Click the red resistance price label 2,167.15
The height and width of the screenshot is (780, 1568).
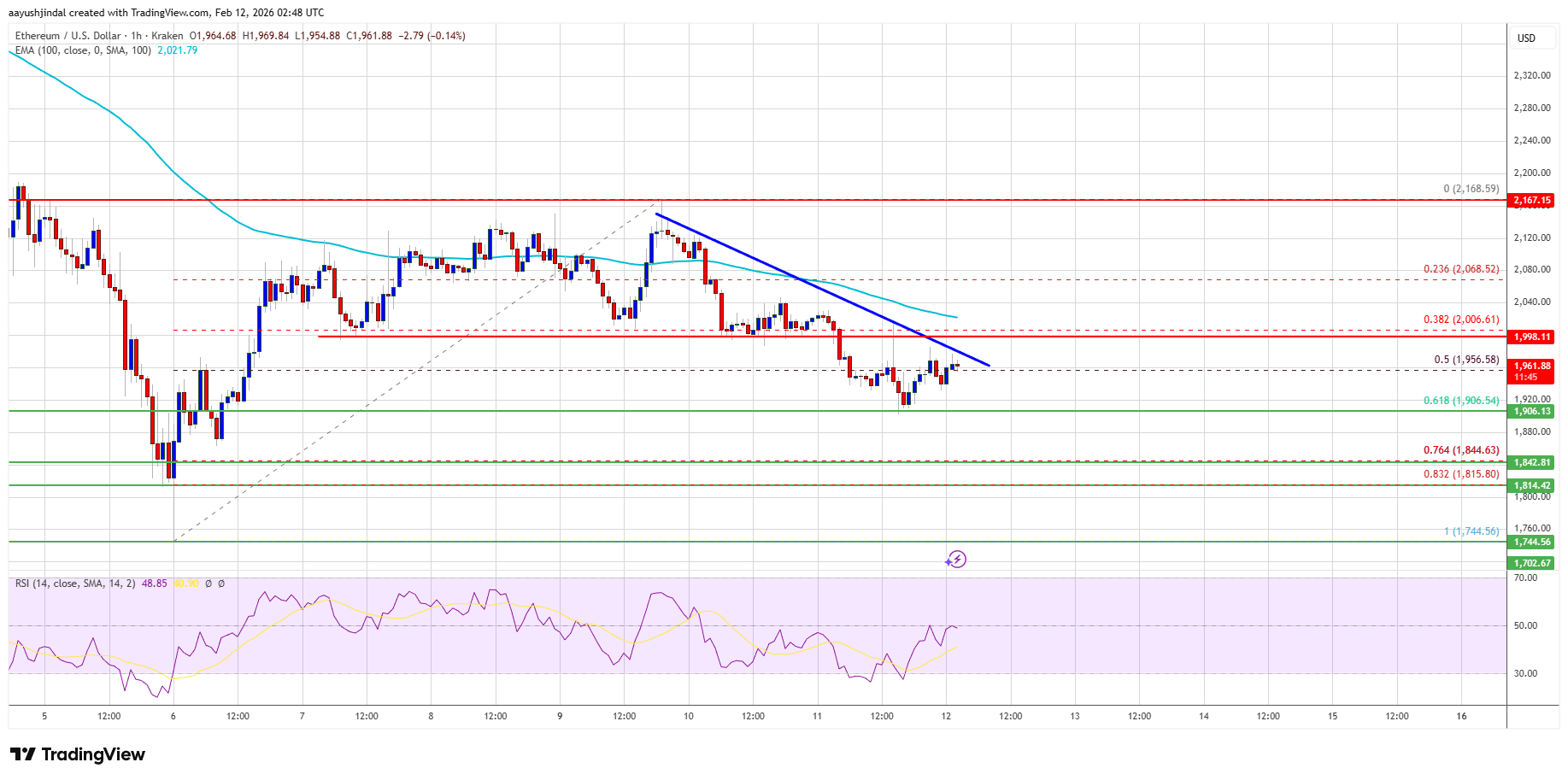1530,201
